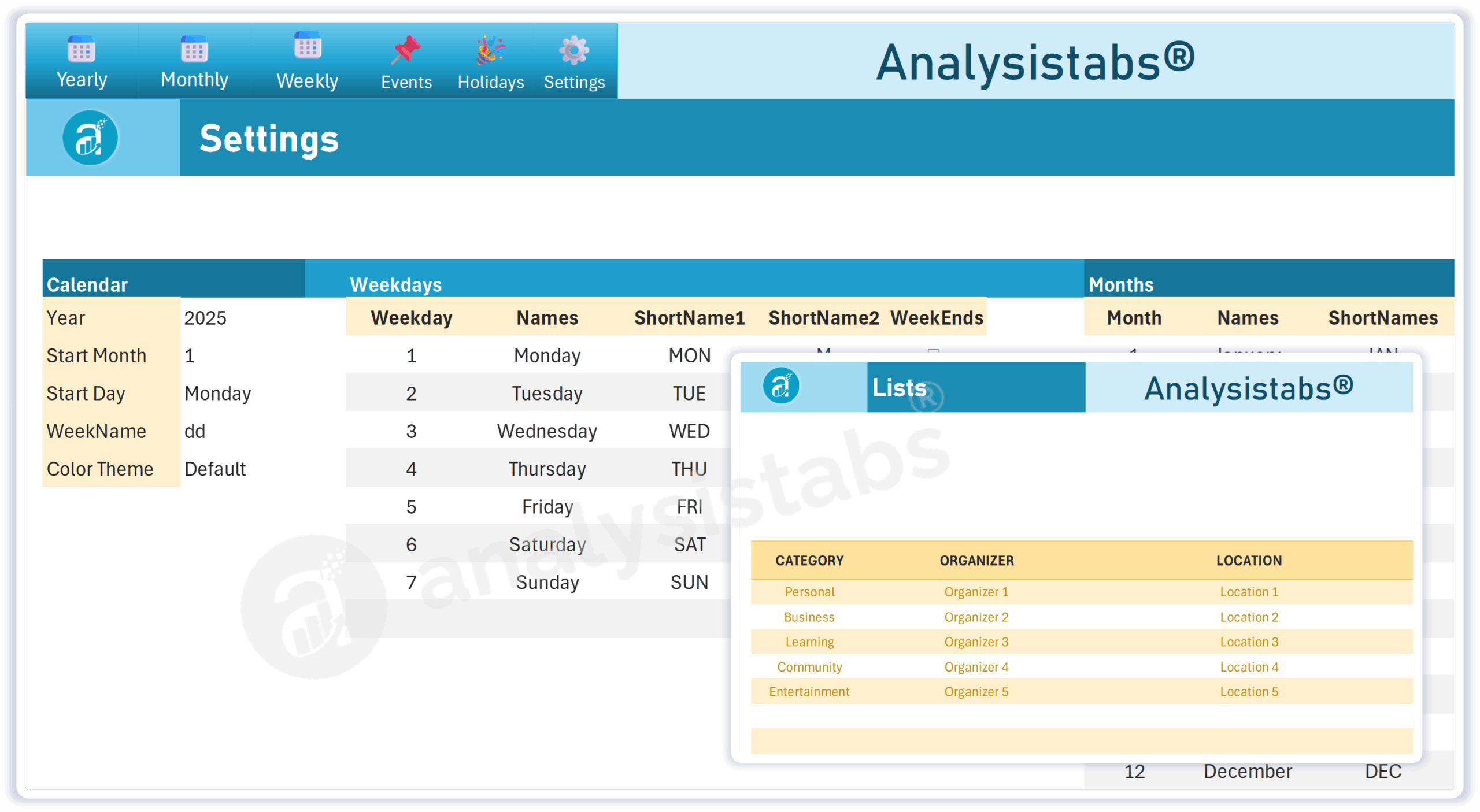The width and height of the screenshot is (1480, 812).
Task: Select Organizer 3 in Lists window
Action: (976, 642)
